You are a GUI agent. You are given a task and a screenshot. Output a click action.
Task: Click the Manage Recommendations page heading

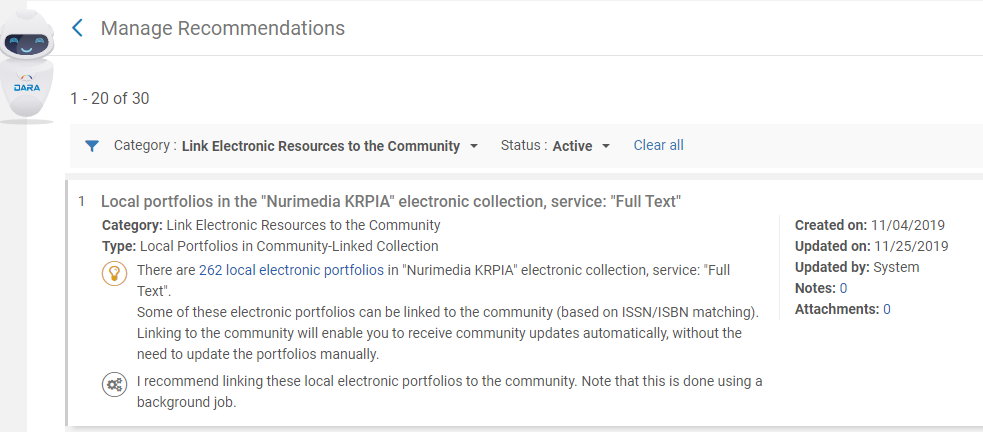point(223,28)
